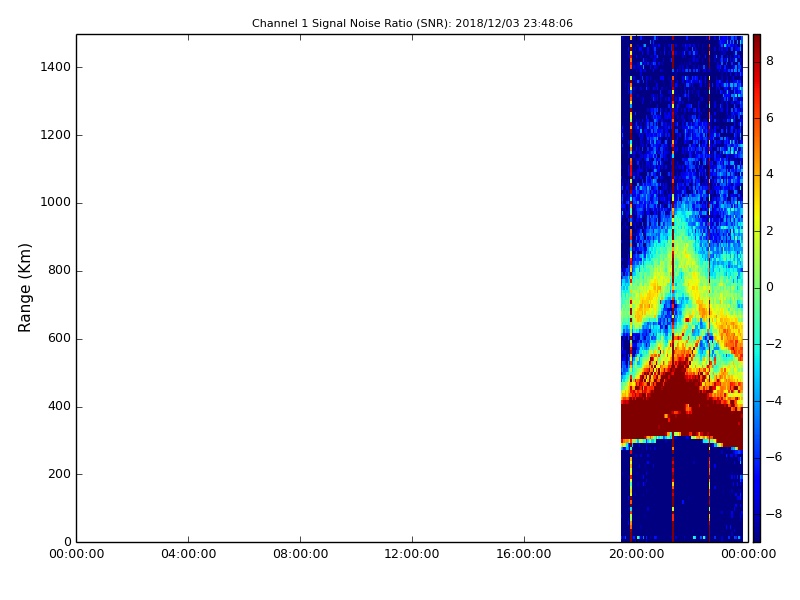Click the 1400 range tick label
Image resolution: width=800 pixels, height=600 pixels.
[x=56, y=67]
